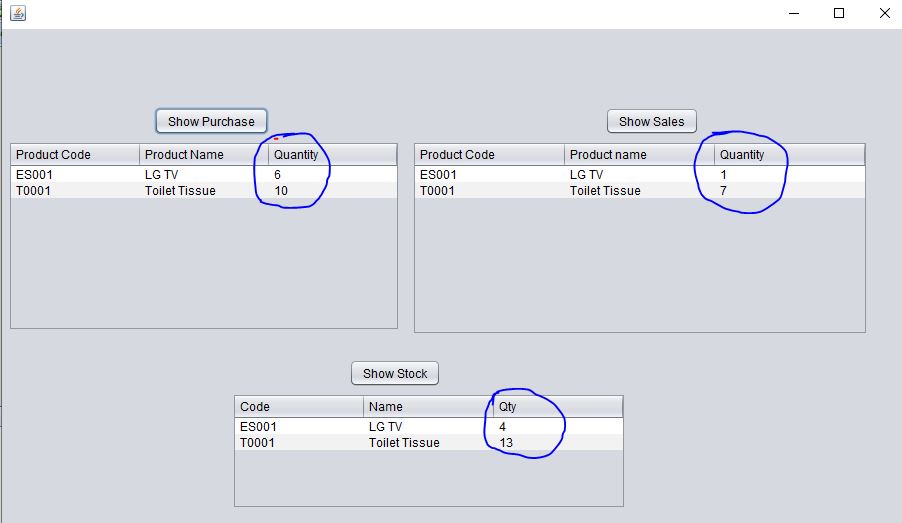The width and height of the screenshot is (902, 523).
Task: Select Product Name header in purchase table
Action: [204, 155]
